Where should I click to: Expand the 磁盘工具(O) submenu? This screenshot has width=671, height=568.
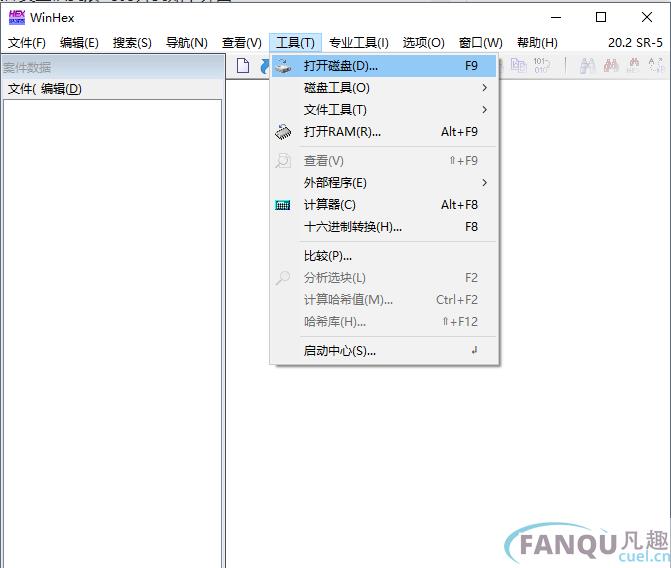coord(384,88)
